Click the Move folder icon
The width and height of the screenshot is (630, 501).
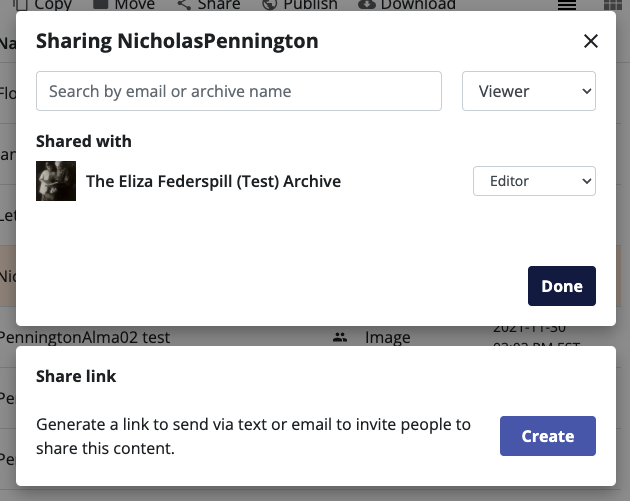(100, 5)
